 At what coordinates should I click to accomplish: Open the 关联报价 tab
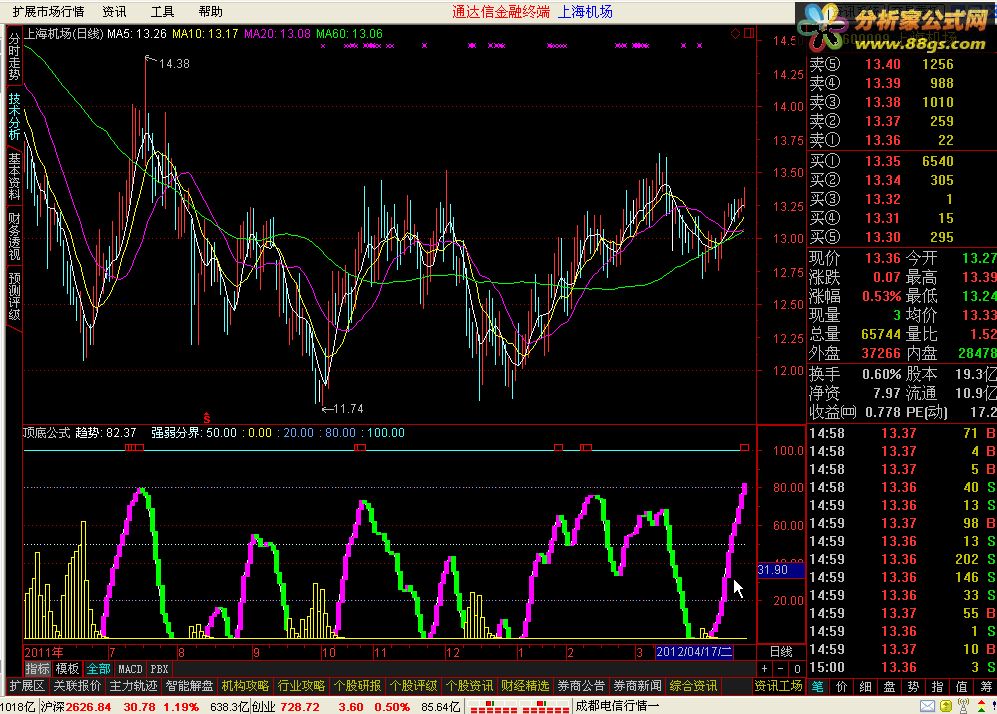coord(77,686)
